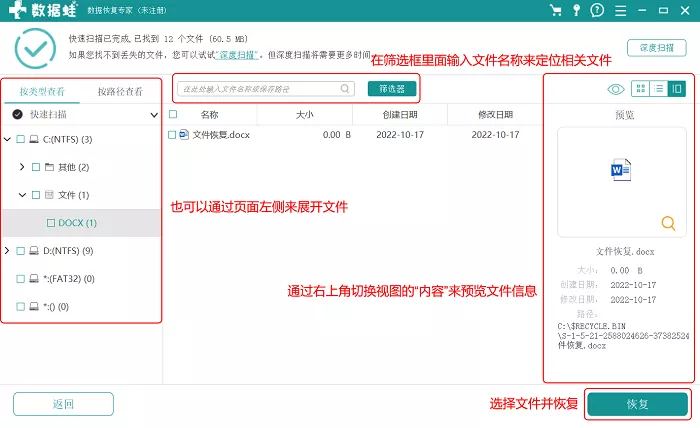Click the 0.00 B size cell in file row
The image size is (700, 428).
337,134
